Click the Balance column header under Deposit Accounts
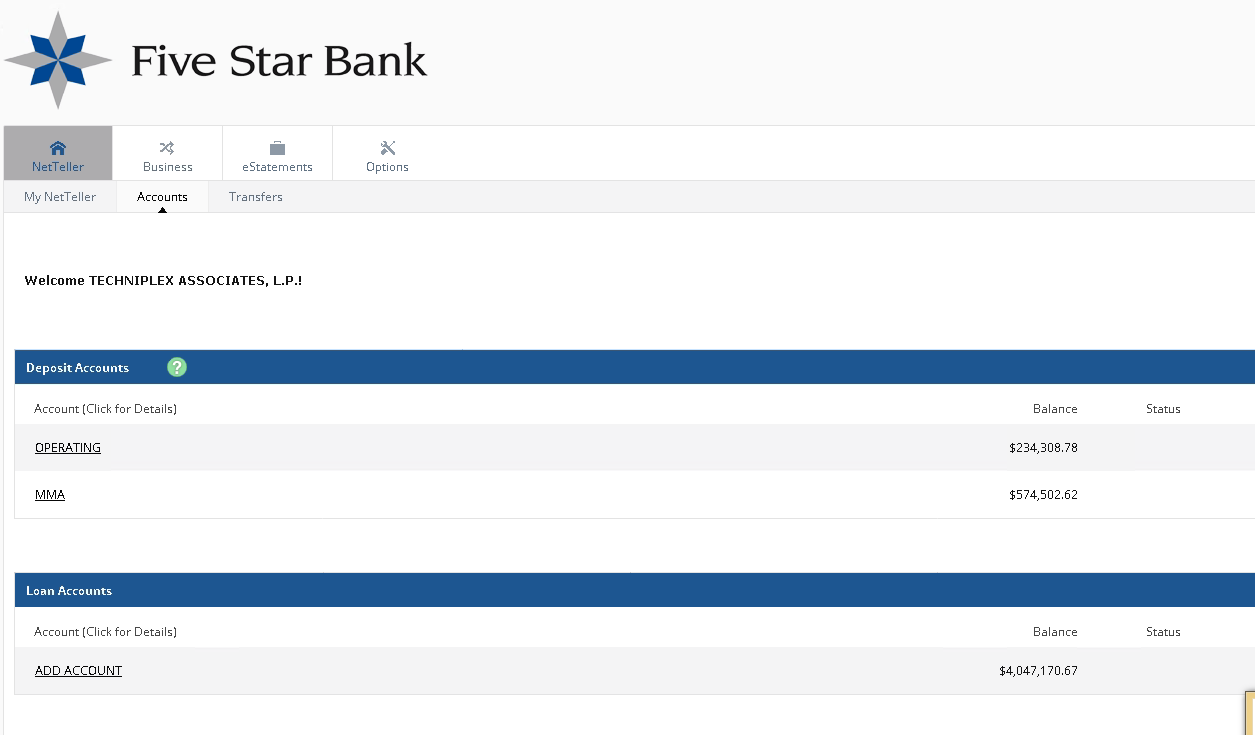Screen dimensions: 1255x735 1055,409
